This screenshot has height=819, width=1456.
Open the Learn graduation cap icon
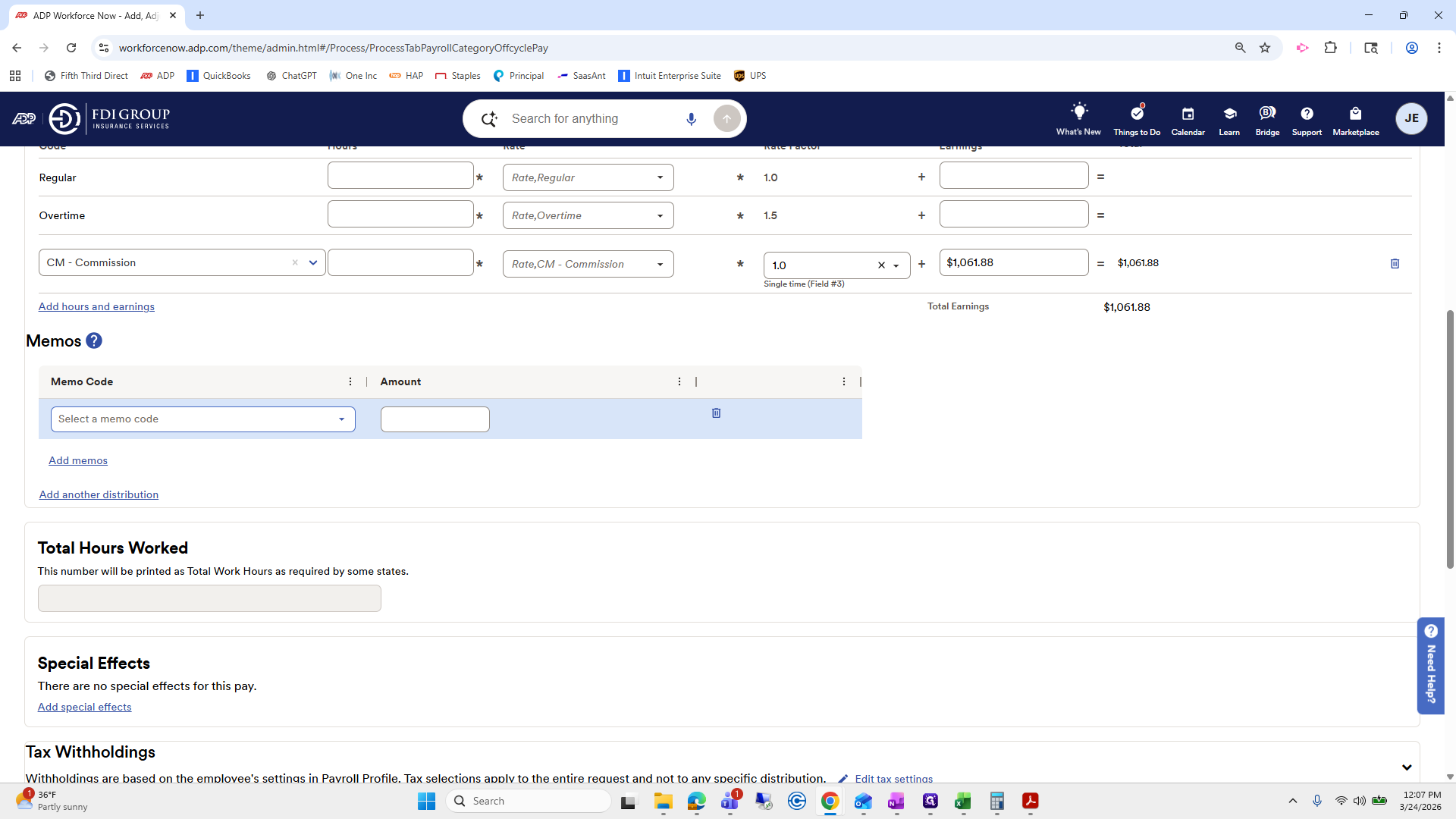click(1229, 114)
